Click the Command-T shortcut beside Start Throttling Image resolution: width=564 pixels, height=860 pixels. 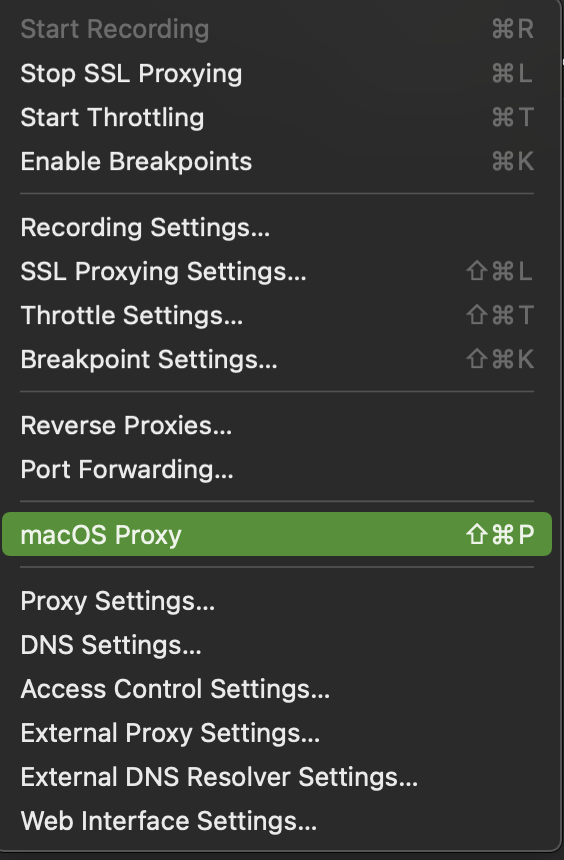[x=512, y=117]
